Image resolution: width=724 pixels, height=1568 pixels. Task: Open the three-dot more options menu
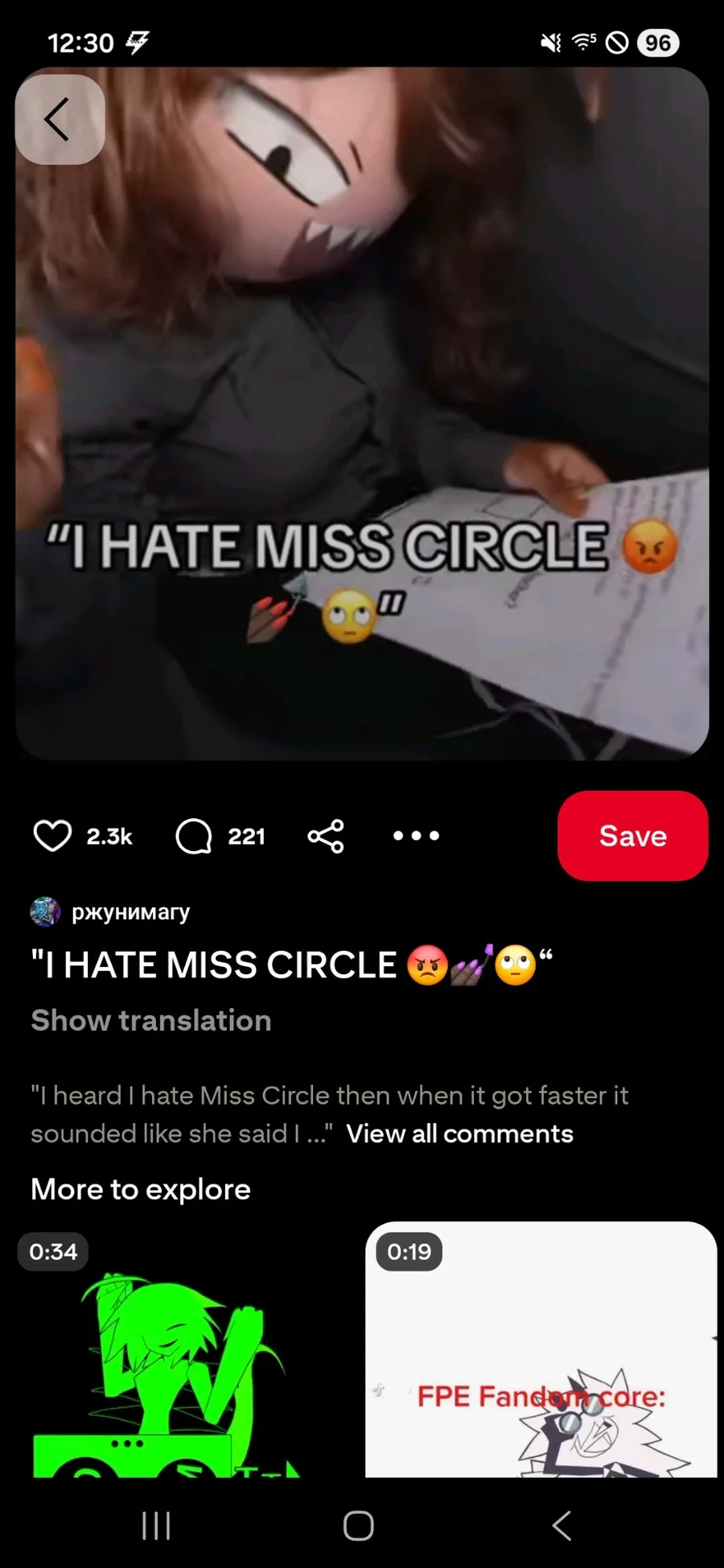(x=416, y=836)
